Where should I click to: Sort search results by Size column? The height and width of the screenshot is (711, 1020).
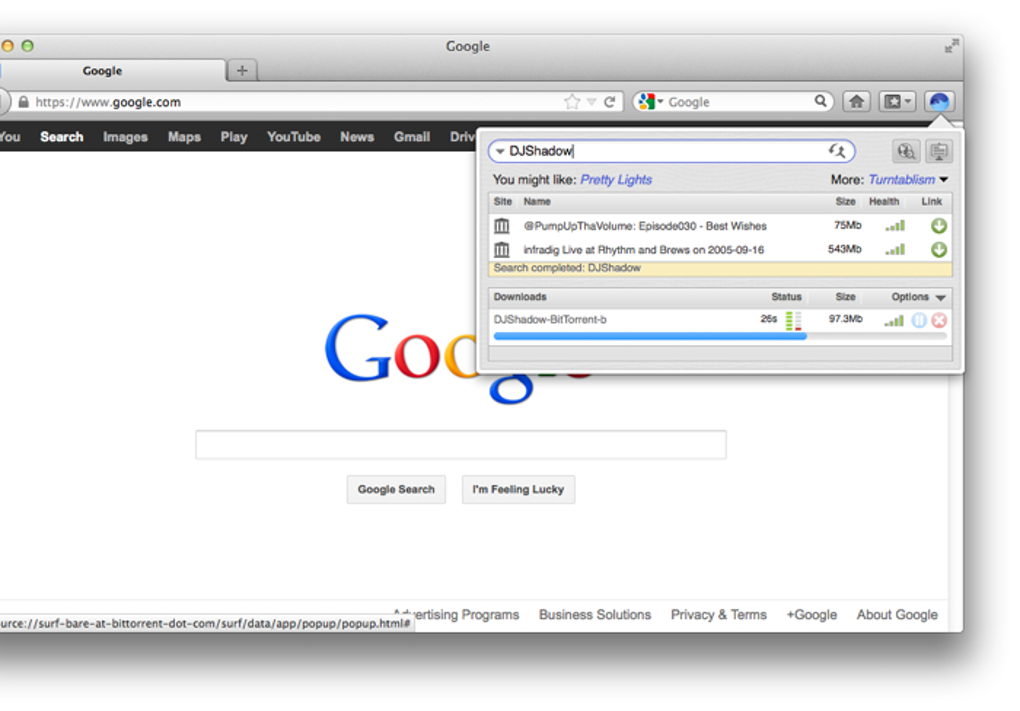pyautogui.click(x=845, y=202)
